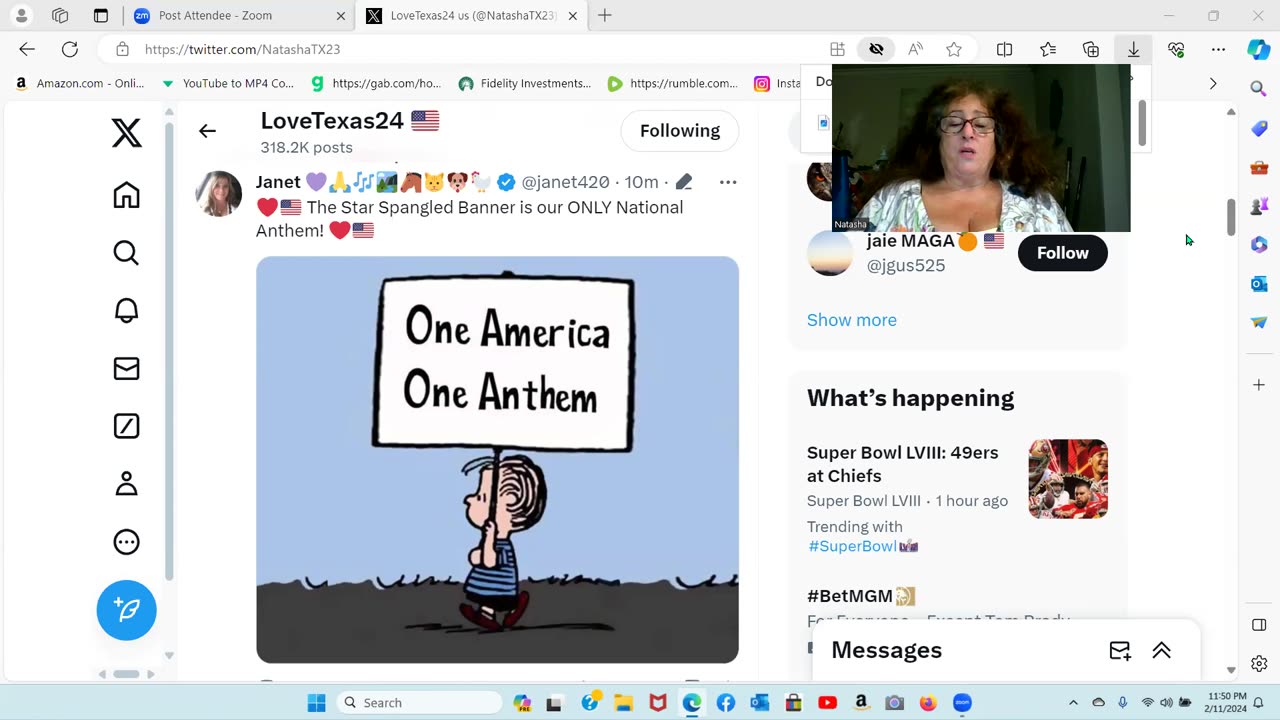Click the address bar URL
Viewport: 1280px width, 720px height.
pos(243,49)
